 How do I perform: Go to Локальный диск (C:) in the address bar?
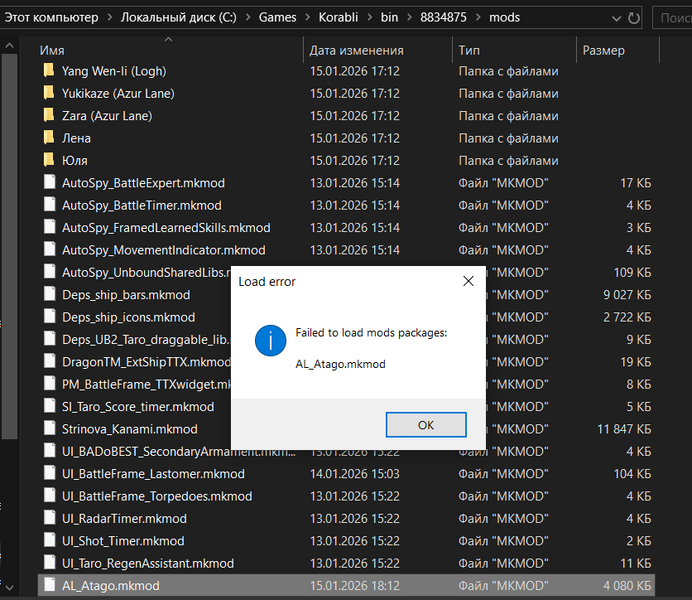click(x=174, y=18)
